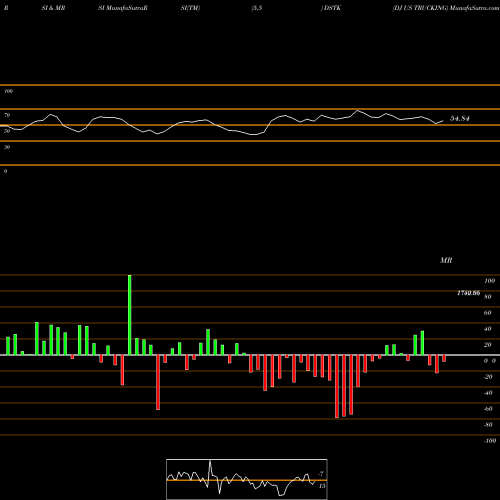Viewport: 500px width, 500px height.
Task: Click the DSTK symbol in the header
Action: pos(332,8)
